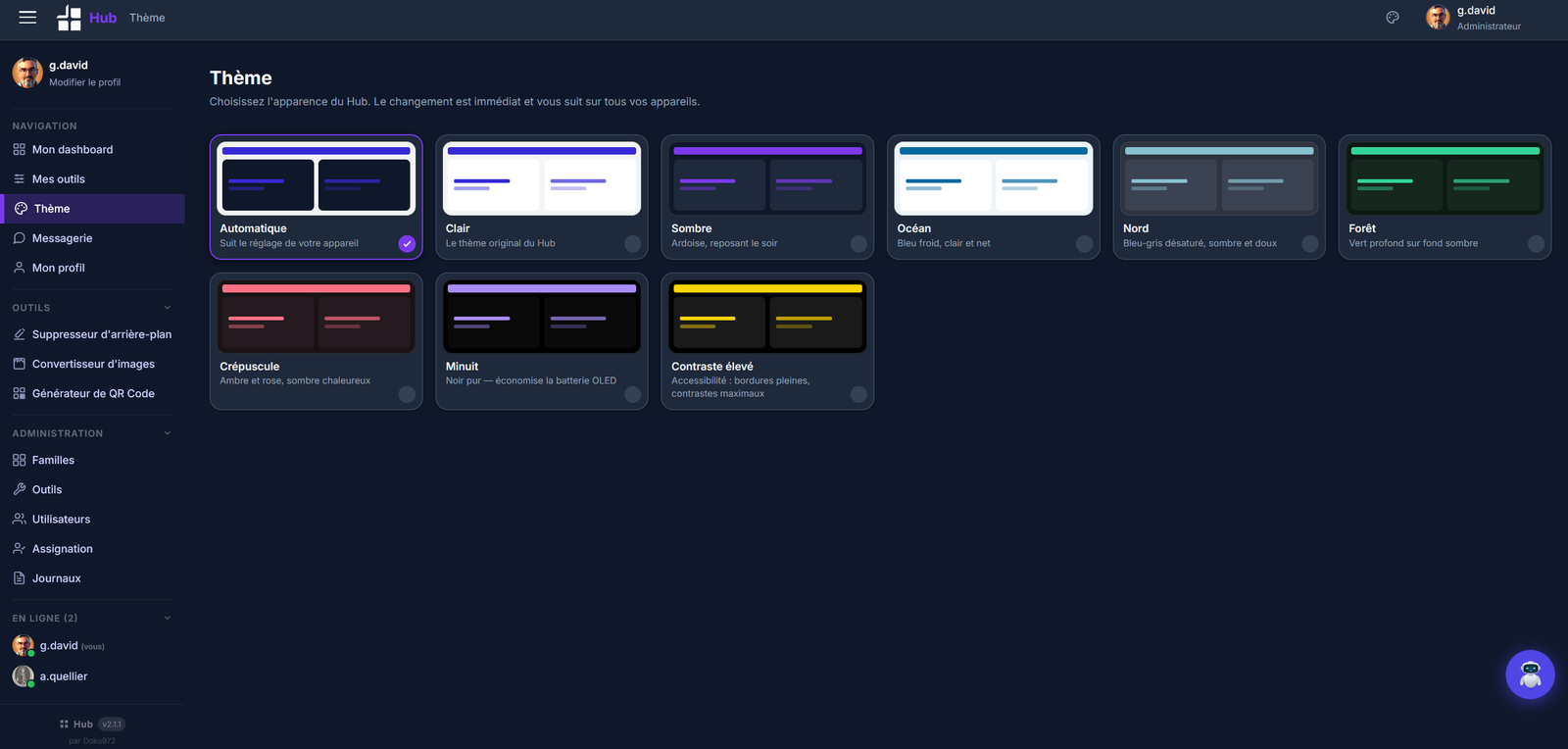Select the Automatique theme radio checkmark
This screenshot has width=1568, height=749.
[407, 244]
